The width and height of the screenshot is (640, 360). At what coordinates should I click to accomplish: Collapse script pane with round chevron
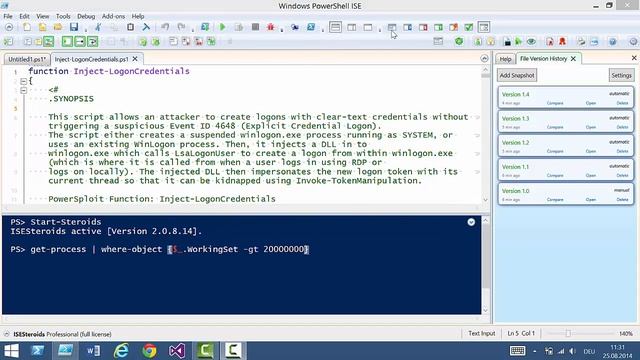[x=484, y=58]
